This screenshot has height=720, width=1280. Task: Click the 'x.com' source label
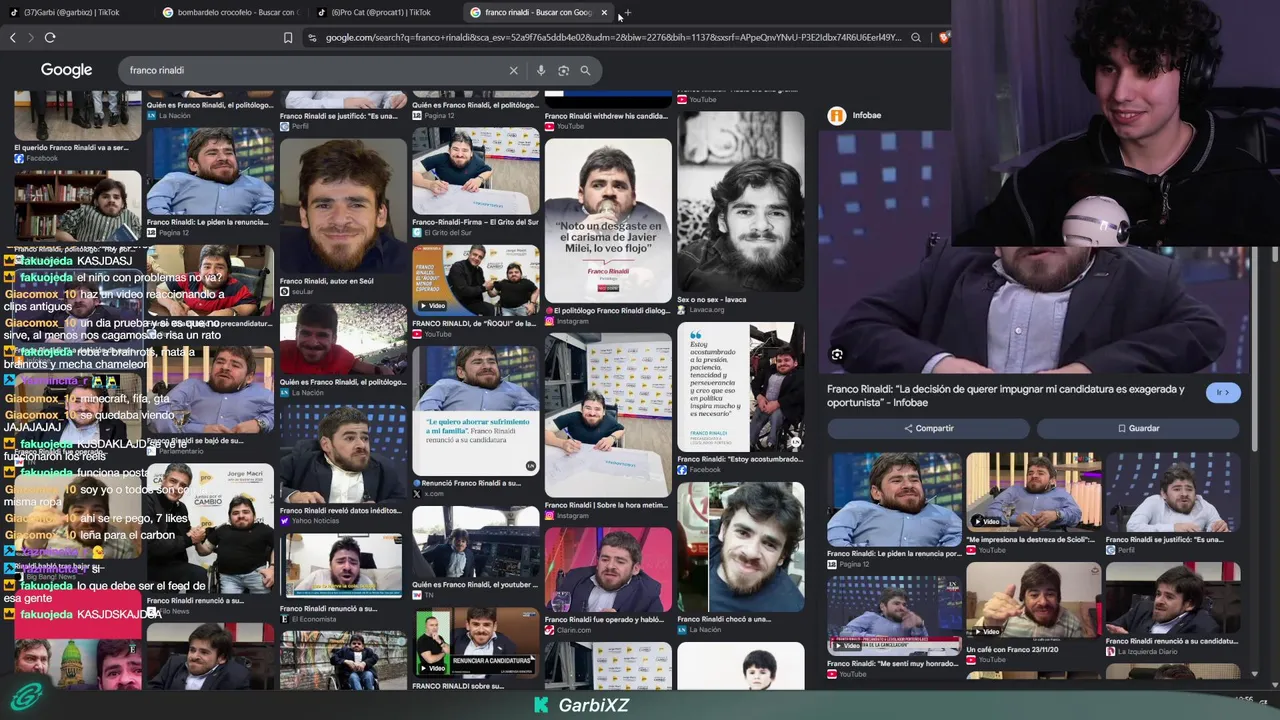432,494
